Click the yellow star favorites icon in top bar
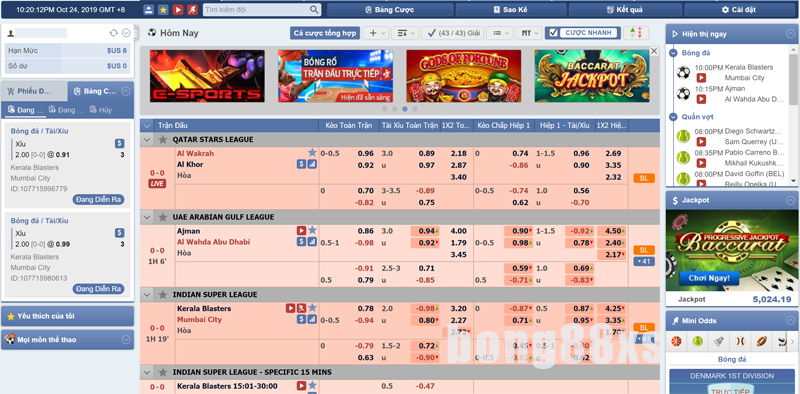The height and width of the screenshot is (394, 800). (163, 10)
